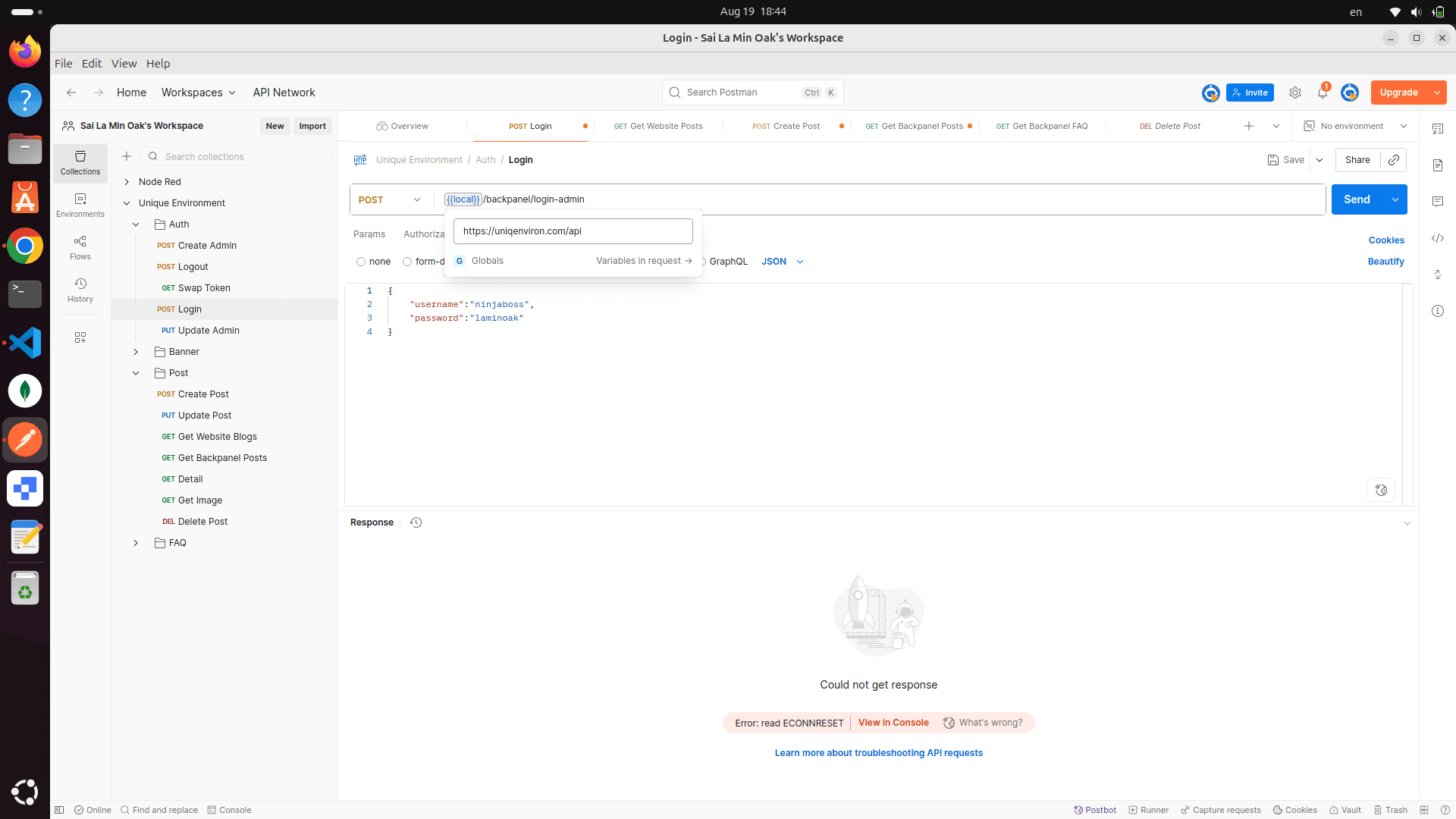Open the related requests icon in right sidebar
The image size is (1456, 819).
(x=1438, y=275)
